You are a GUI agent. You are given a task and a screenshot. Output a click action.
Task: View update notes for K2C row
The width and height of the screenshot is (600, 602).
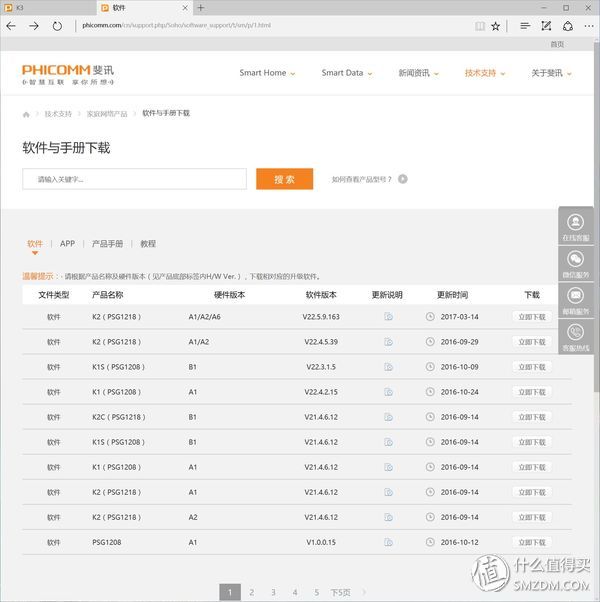(x=388, y=417)
